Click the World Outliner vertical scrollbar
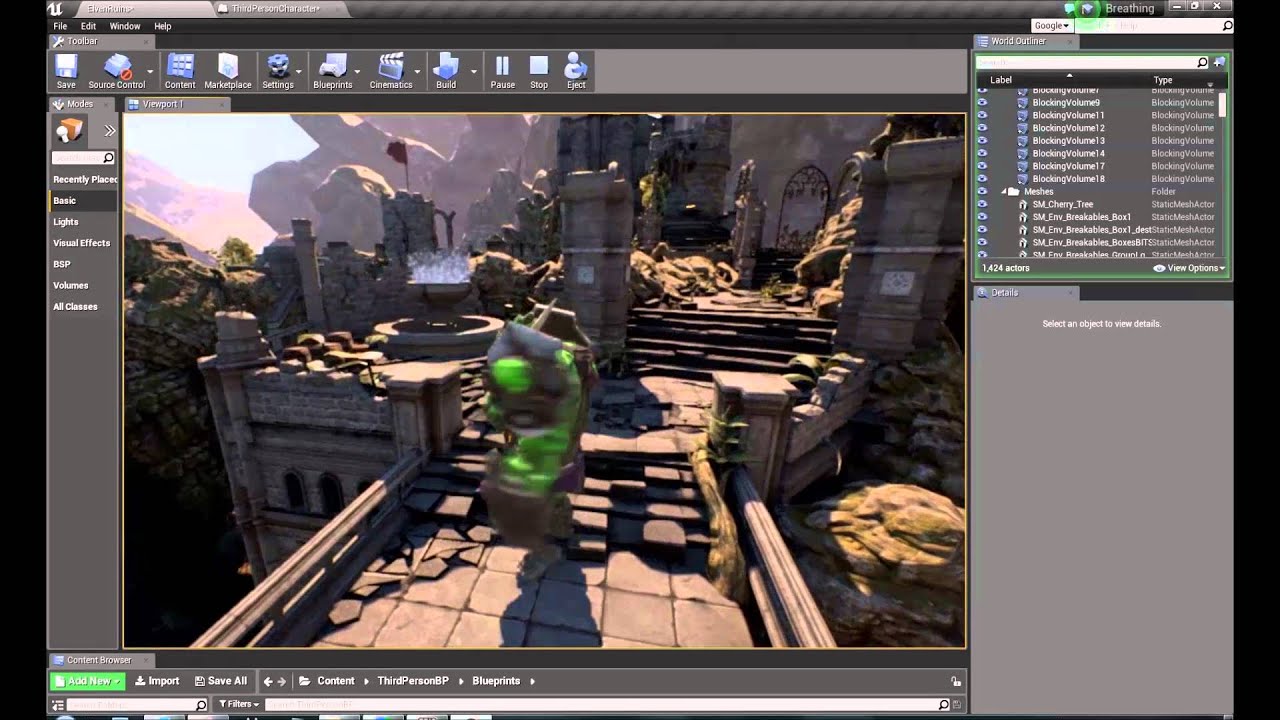 1222,105
